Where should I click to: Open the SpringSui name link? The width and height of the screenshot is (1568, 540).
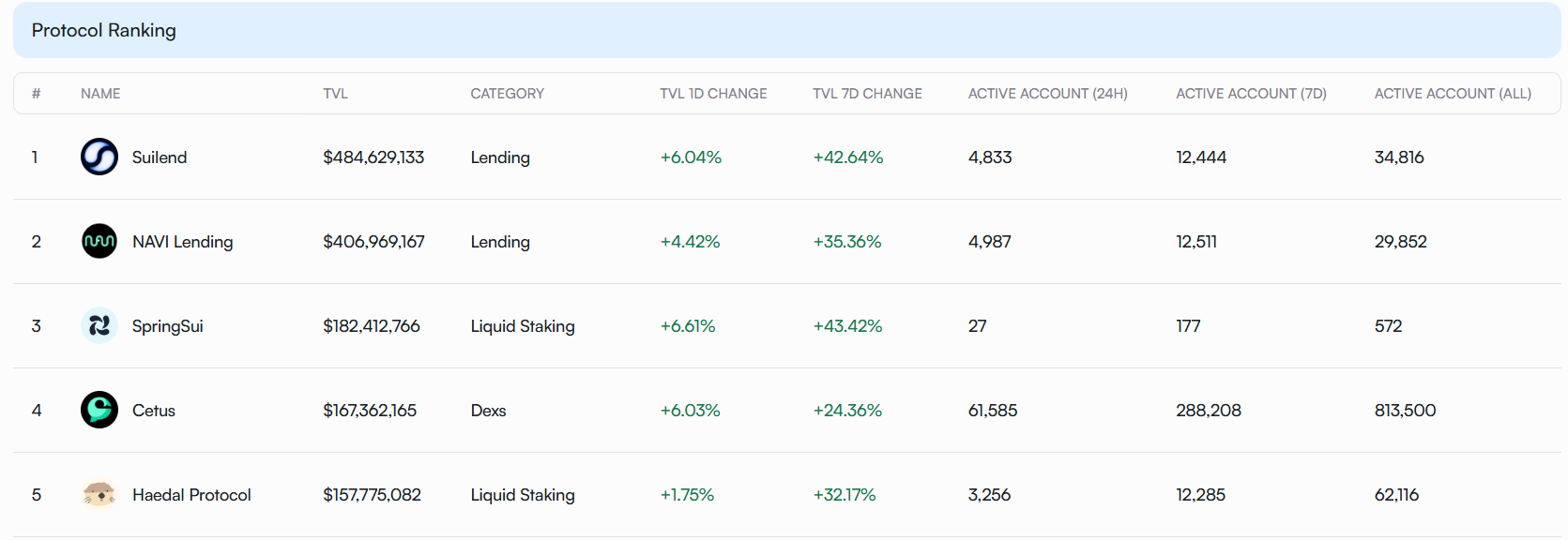[x=167, y=326]
